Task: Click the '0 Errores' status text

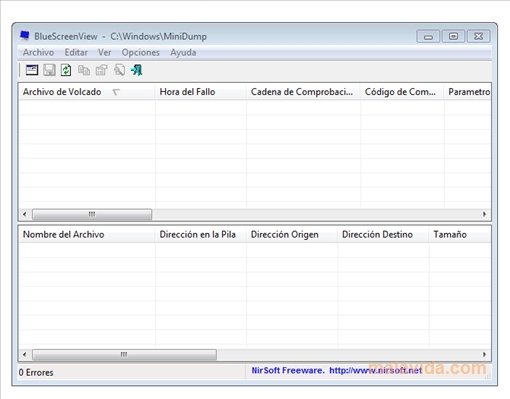Action: point(36,372)
